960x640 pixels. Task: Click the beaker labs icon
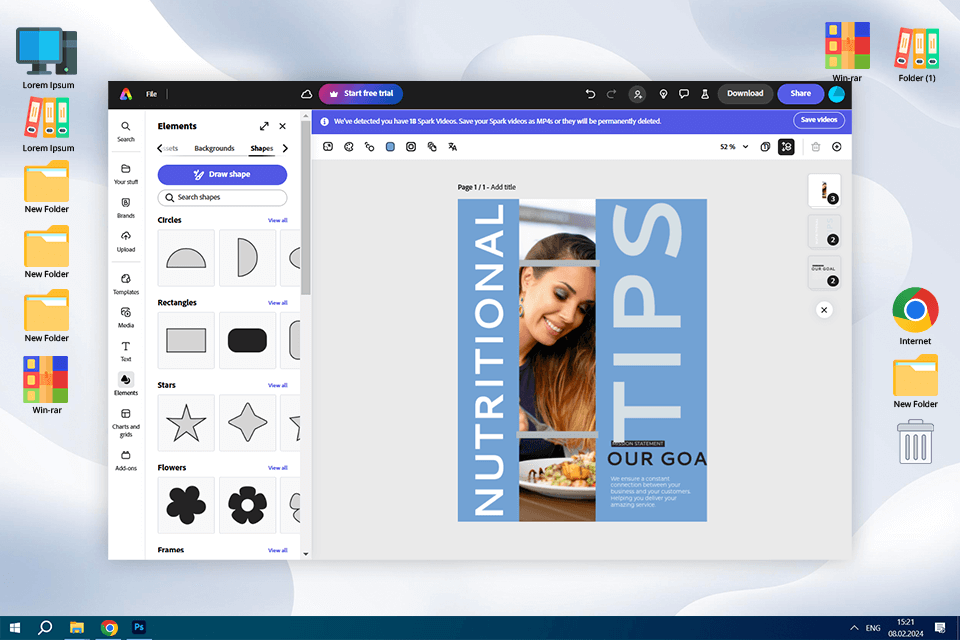pos(705,94)
